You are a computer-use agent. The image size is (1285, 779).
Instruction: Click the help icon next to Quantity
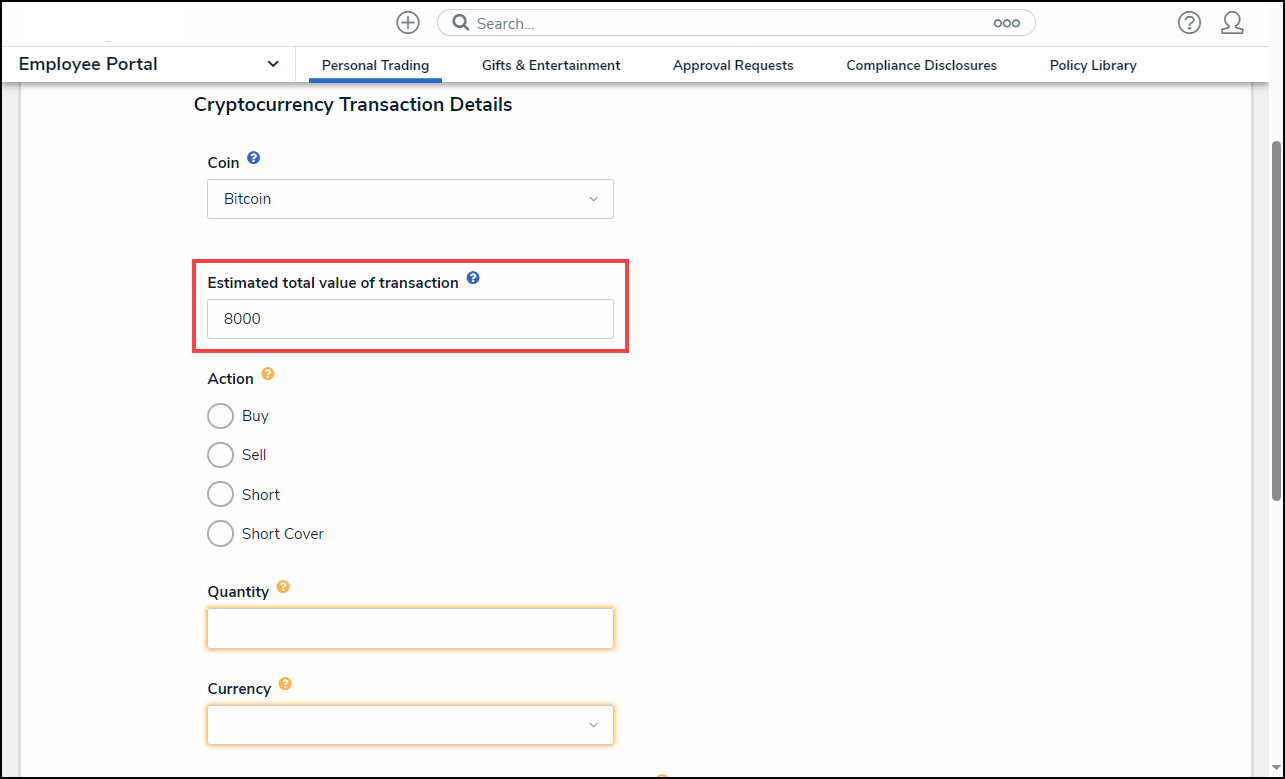[283, 587]
